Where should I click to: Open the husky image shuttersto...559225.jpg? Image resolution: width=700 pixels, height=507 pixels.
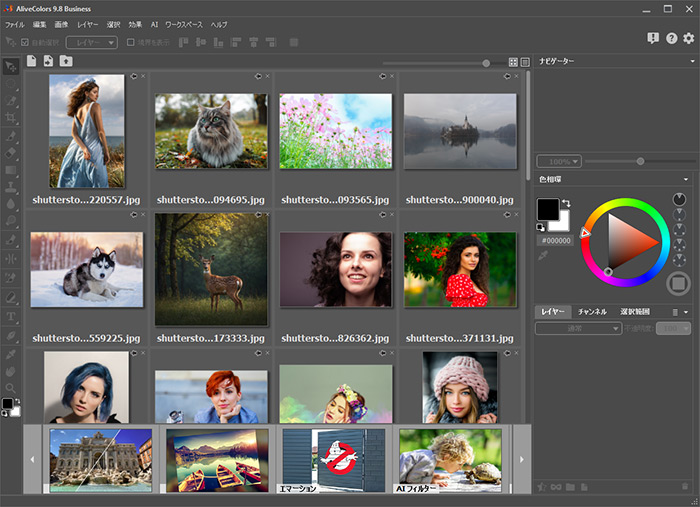pos(87,269)
